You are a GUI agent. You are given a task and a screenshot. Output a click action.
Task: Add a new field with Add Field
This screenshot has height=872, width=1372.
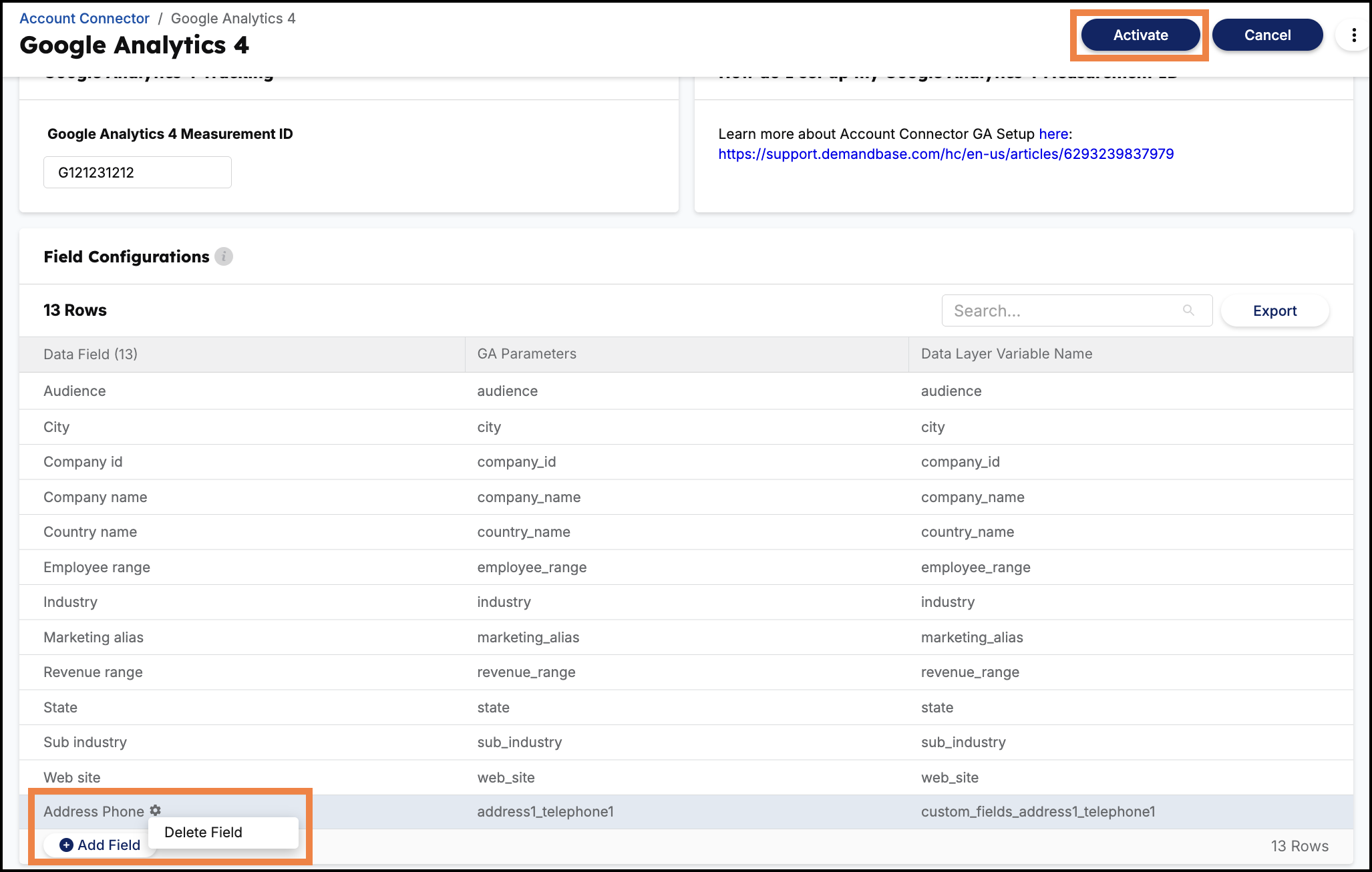(100, 845)
